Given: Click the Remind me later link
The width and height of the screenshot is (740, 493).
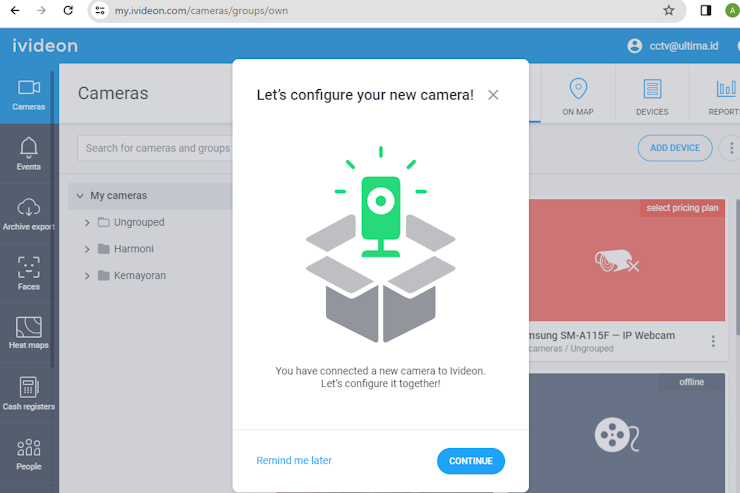Looking at the screenshot, I should (x=294, y=460).
